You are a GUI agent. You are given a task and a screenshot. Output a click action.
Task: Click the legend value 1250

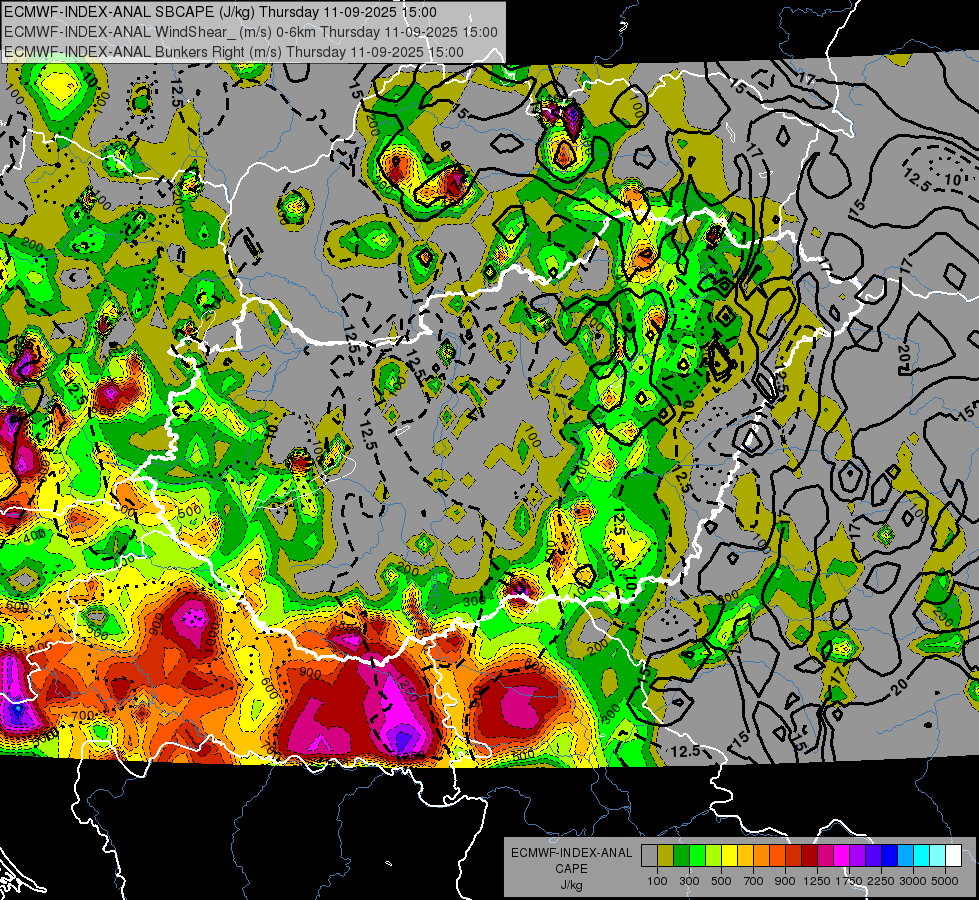click(817, 881)
